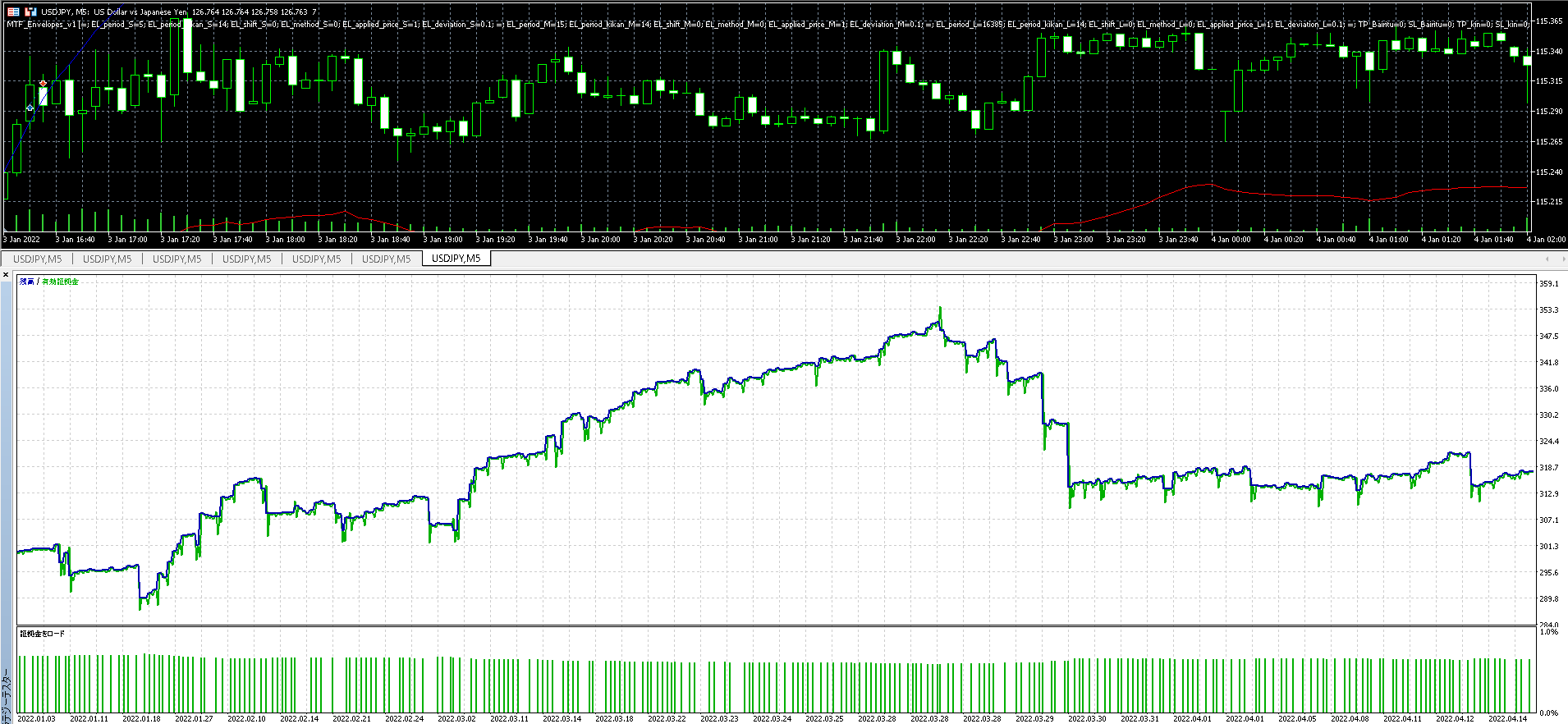Image resolution: width=1568 pixels, height=724 pixels.
Task: Click the '3 Jan 19:00' time axis label
Action: pyautogui.click(x=443, y=240)
